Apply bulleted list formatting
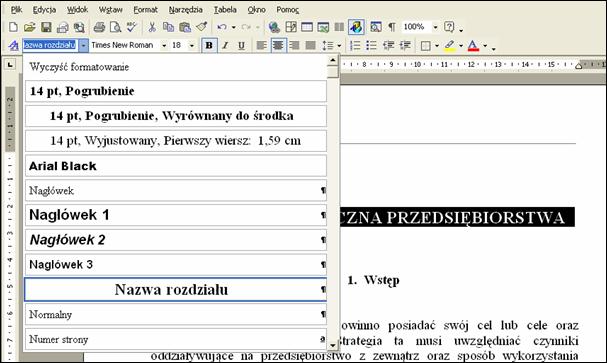 [371, 46]
